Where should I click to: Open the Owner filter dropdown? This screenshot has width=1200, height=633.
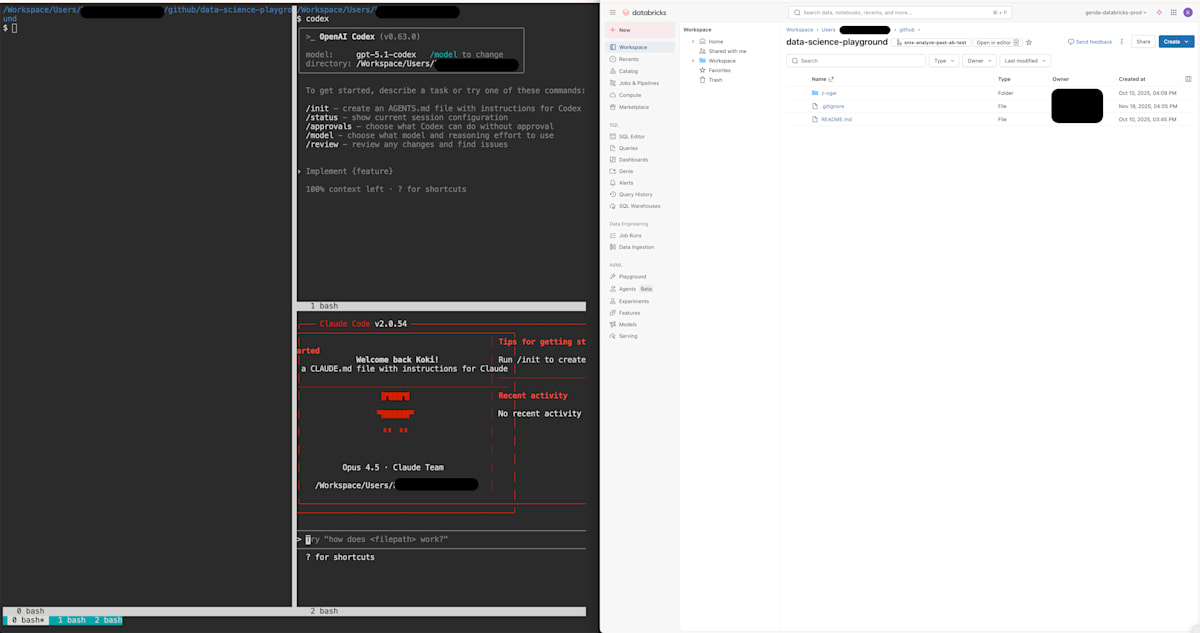click(978, 61)
